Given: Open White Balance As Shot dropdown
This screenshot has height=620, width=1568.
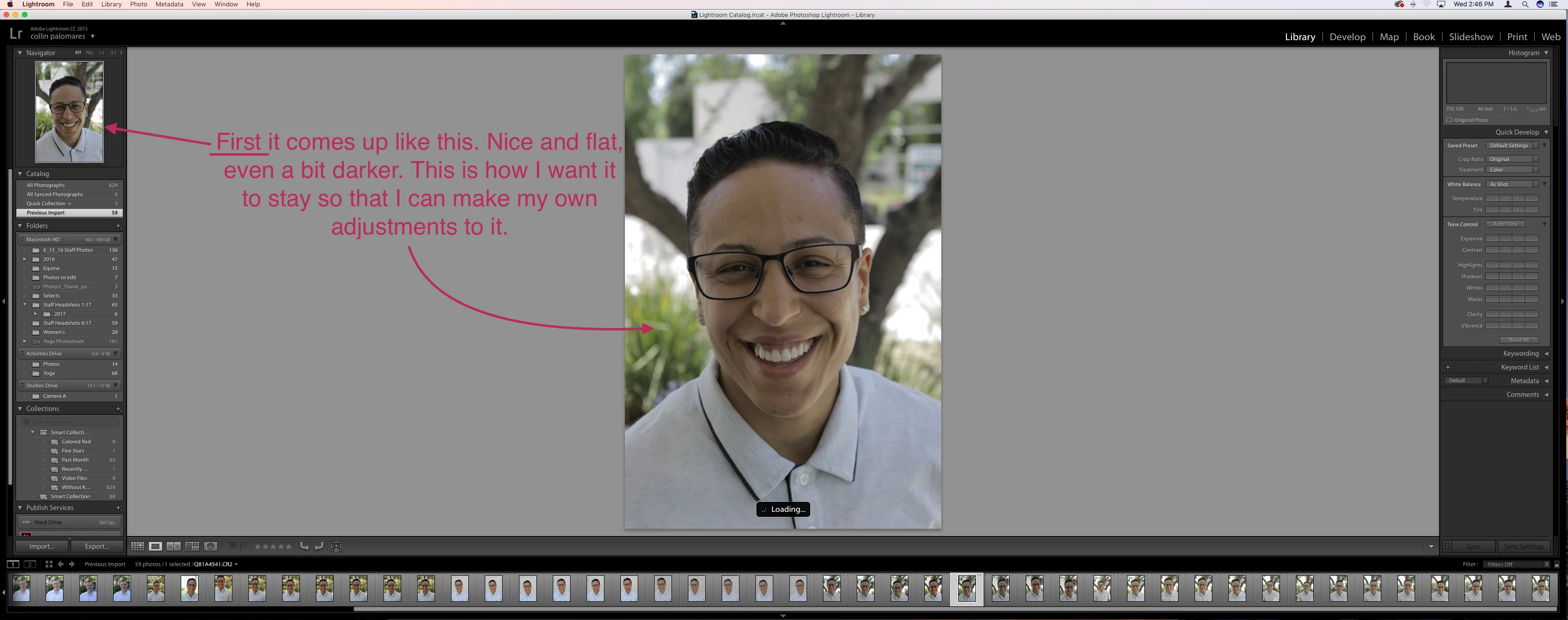Looking at the screenshot, I should (x=1512, y=184).
